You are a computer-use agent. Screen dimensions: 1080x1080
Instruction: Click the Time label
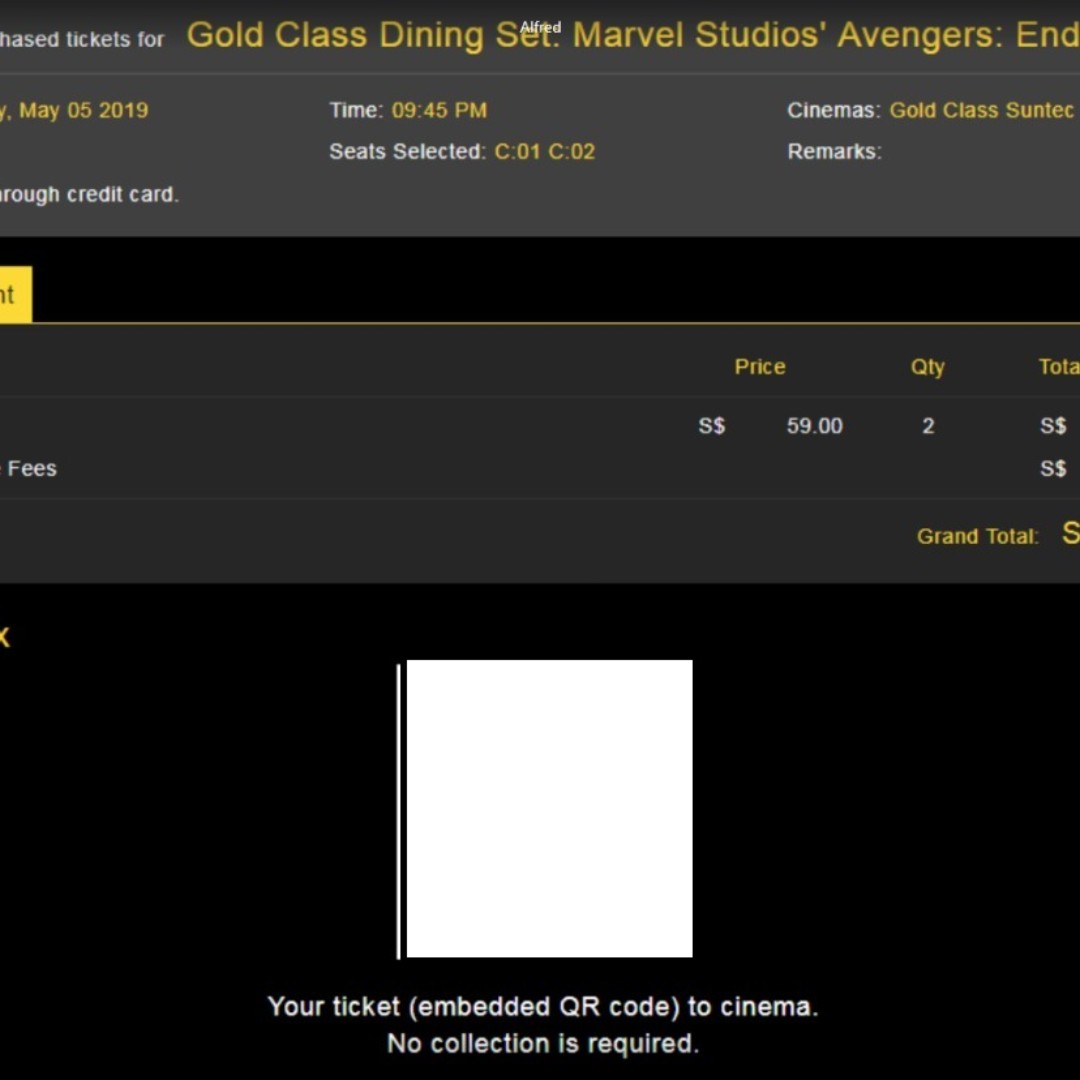356,110
